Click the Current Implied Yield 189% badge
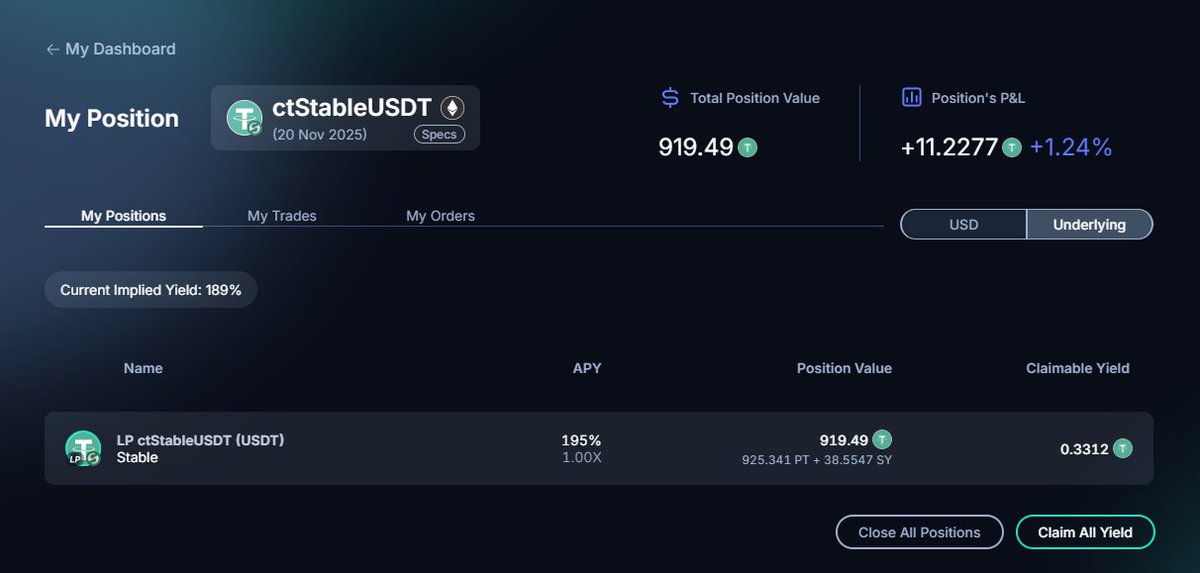The height and width of the screenshot is (573, 1200). [x=151, y=290]
